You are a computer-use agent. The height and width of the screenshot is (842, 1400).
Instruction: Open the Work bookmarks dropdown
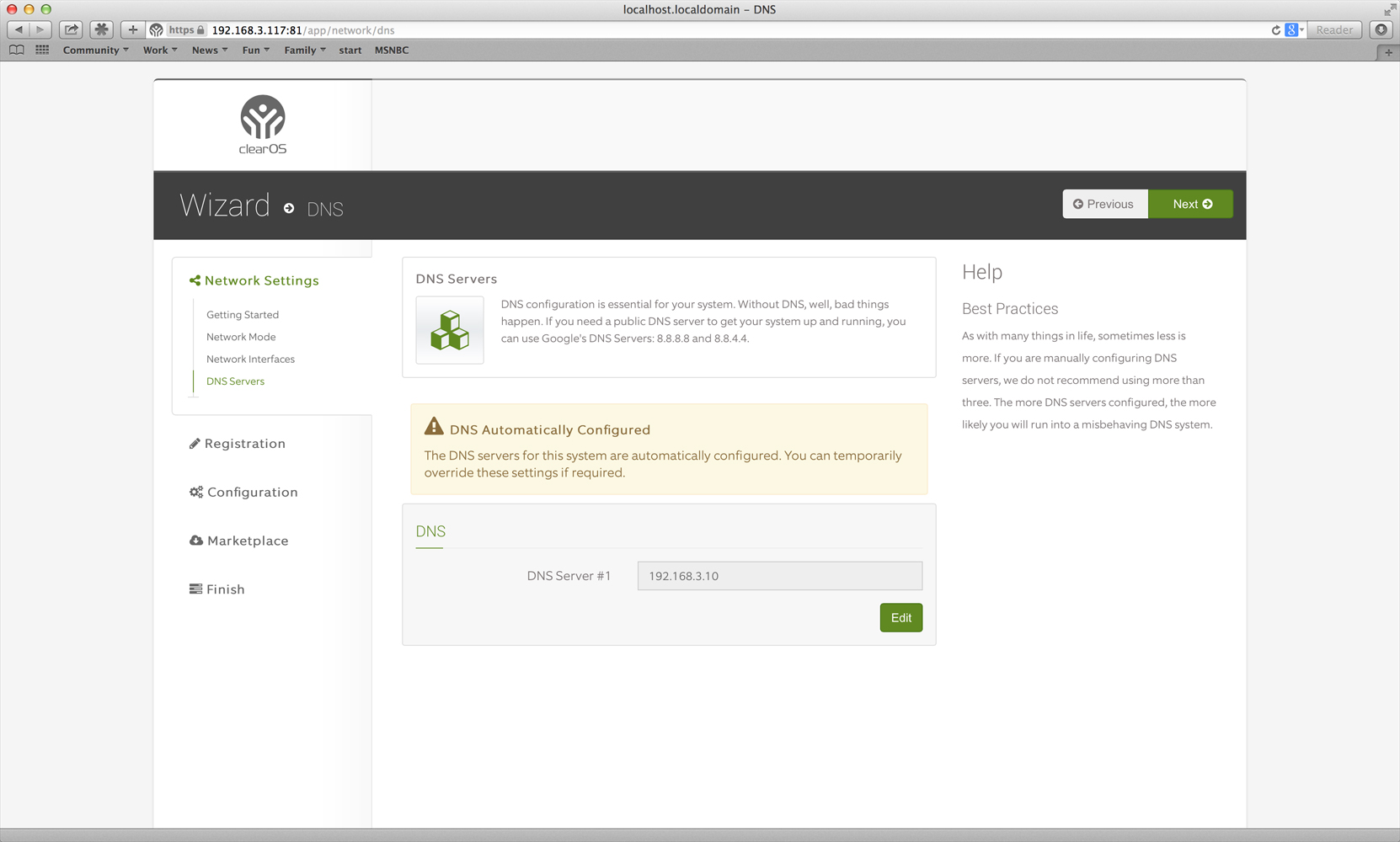click(160, 51)
